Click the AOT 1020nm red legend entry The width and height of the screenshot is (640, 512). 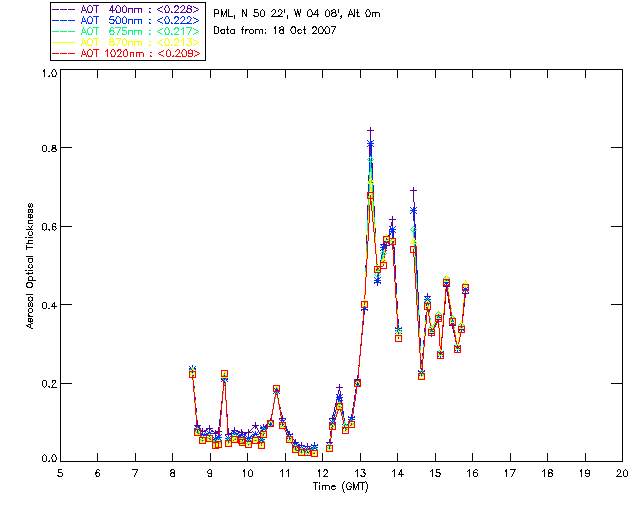tap(127, 53)
